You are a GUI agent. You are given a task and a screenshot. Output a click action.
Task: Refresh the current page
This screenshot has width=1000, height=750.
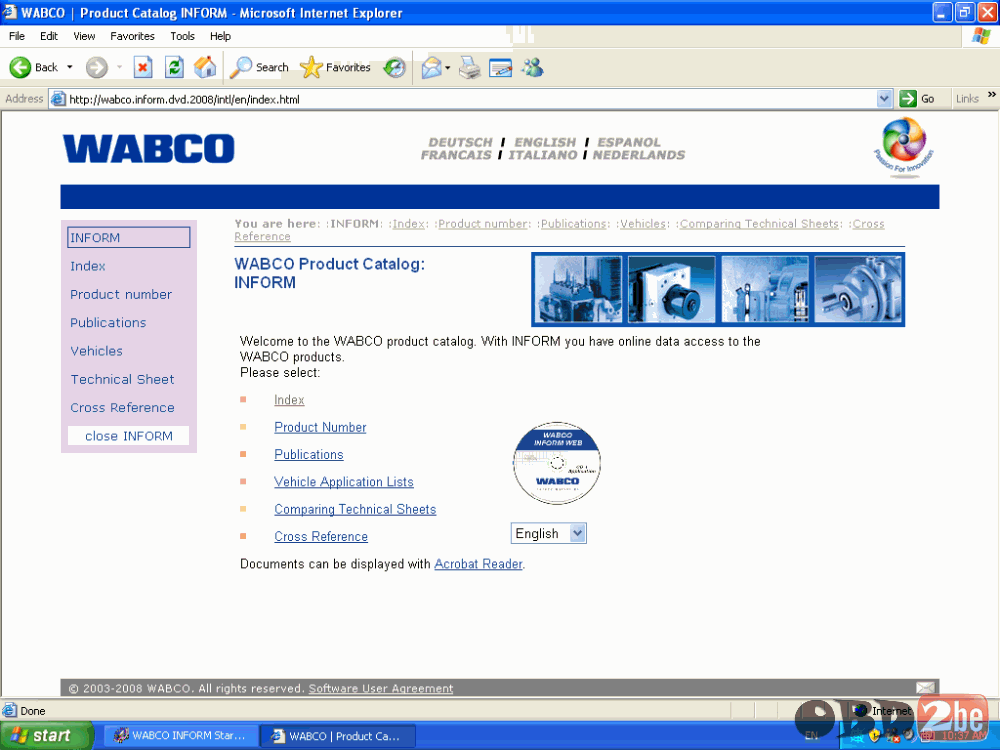click(174, 67)
